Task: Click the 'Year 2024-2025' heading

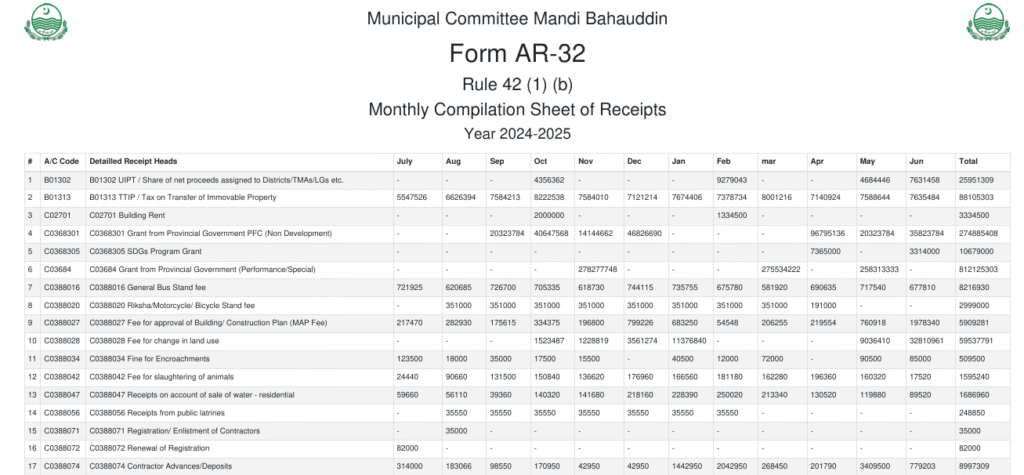Action: (517, 132)
